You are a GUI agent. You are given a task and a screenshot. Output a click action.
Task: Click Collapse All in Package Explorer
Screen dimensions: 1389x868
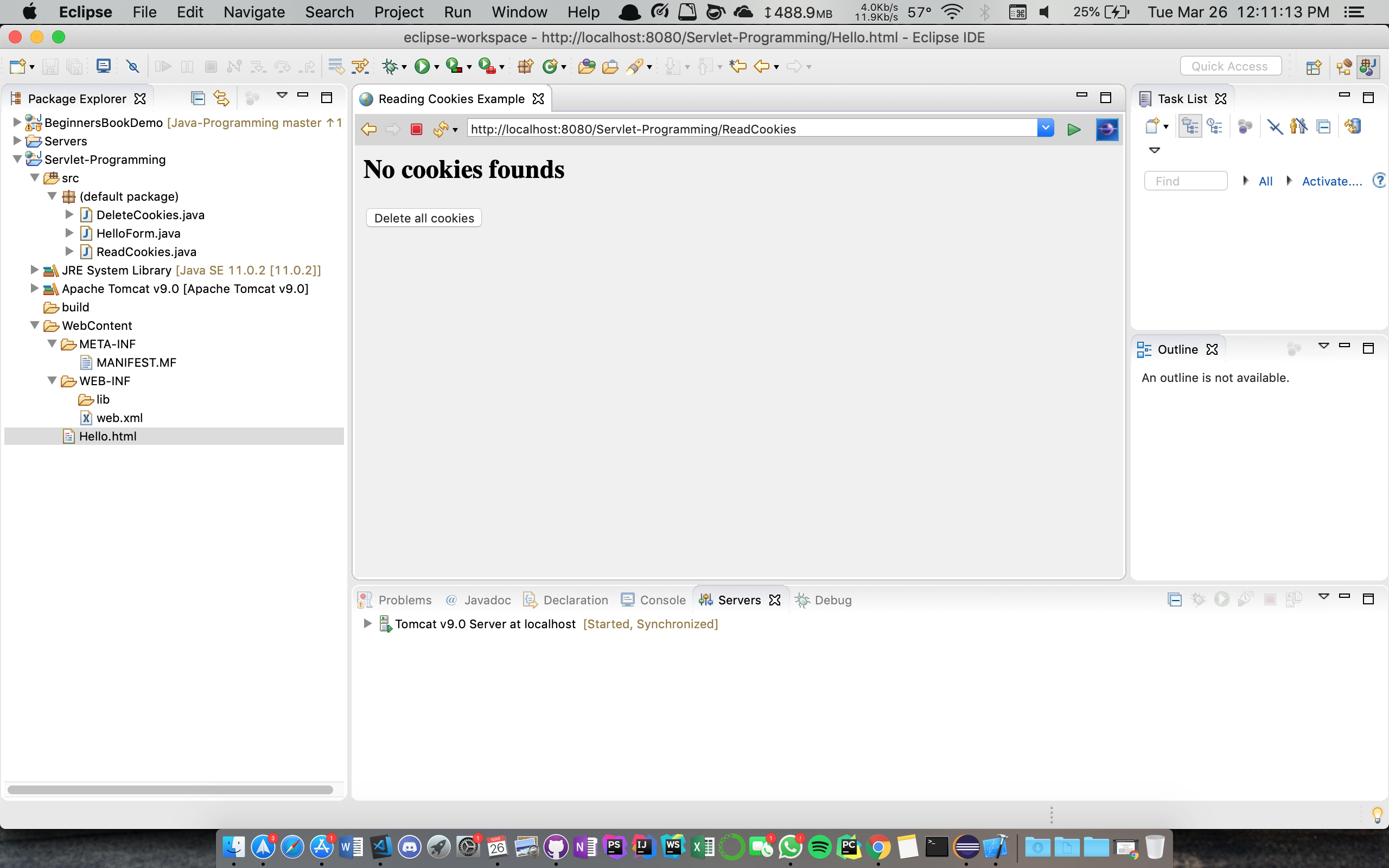click(x=197, y=99)
